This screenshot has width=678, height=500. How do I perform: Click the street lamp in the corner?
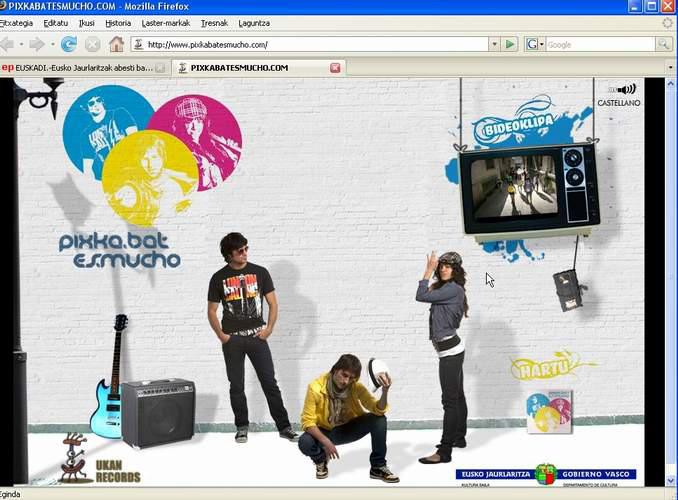[x=37, y=97]
